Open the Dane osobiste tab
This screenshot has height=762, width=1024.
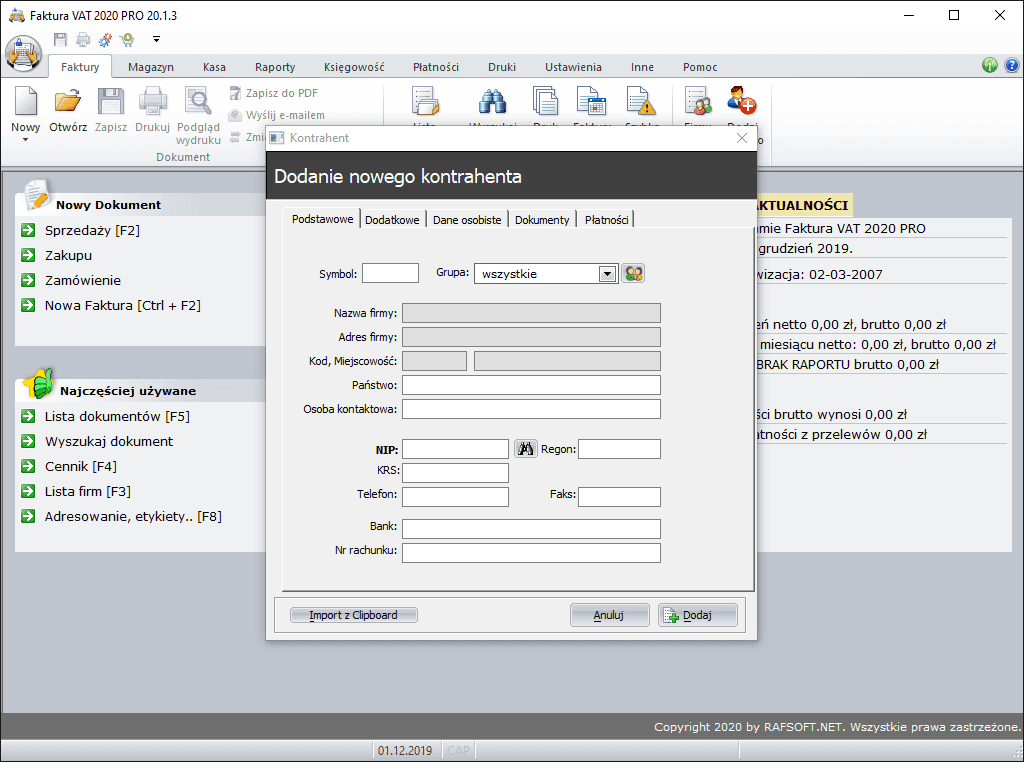coord(467,220)
